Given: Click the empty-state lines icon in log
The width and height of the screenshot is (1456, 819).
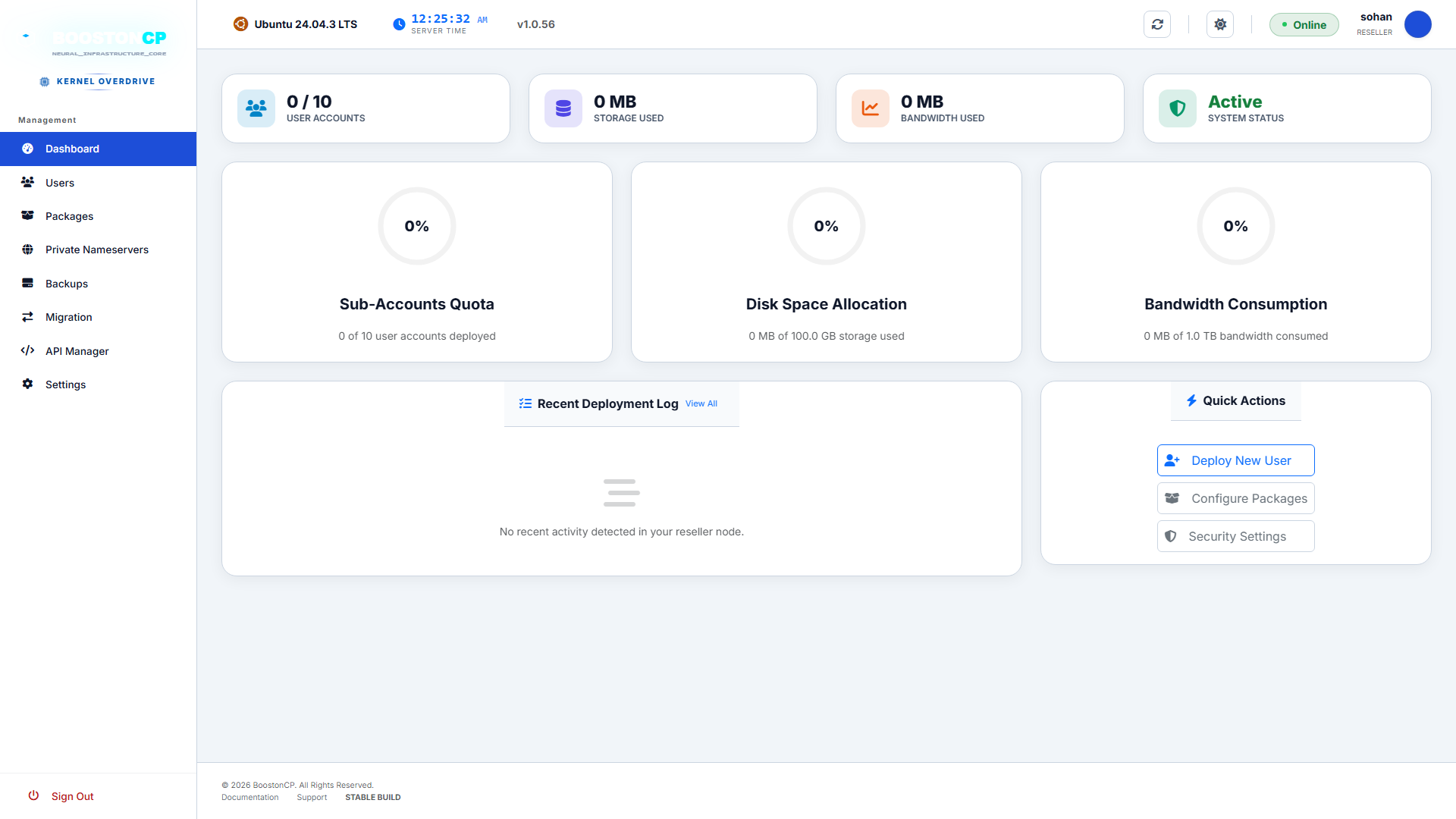Looking at the screenshot, I should click(x=621, y=493).
